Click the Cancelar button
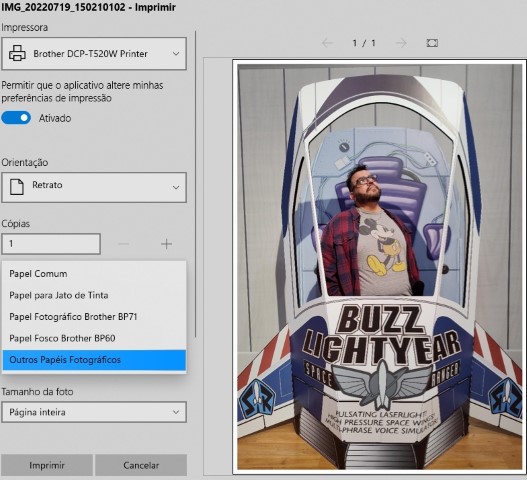527x480 pixels. click(141, 465)
